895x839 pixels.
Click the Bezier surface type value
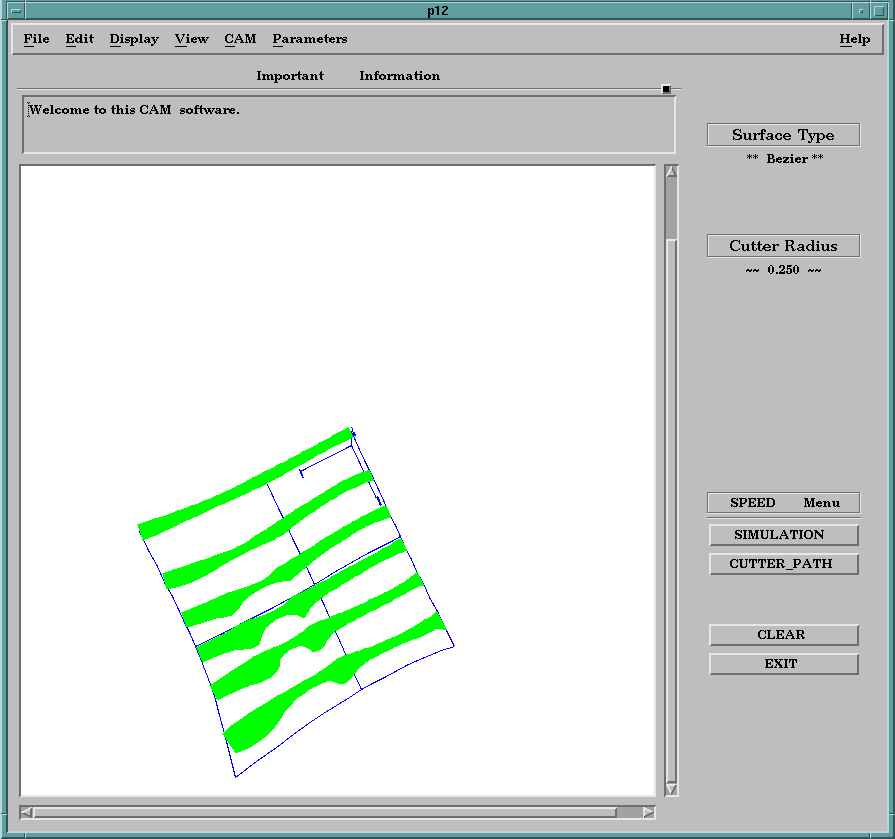coord(785,159)
